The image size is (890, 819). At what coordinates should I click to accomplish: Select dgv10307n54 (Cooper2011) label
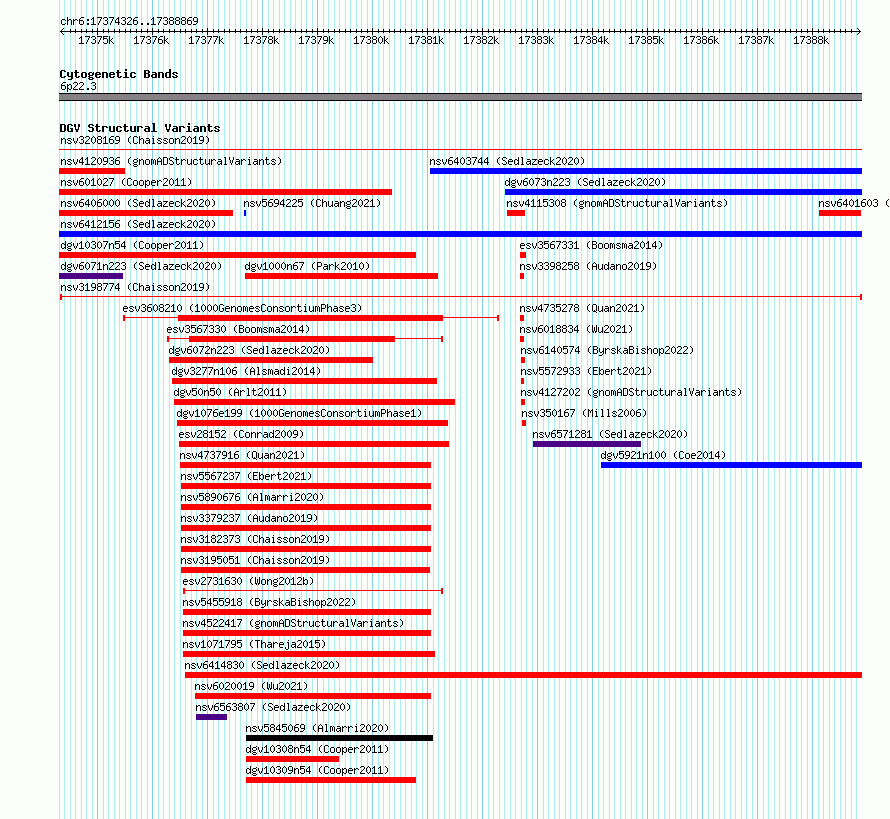(132, 245)
